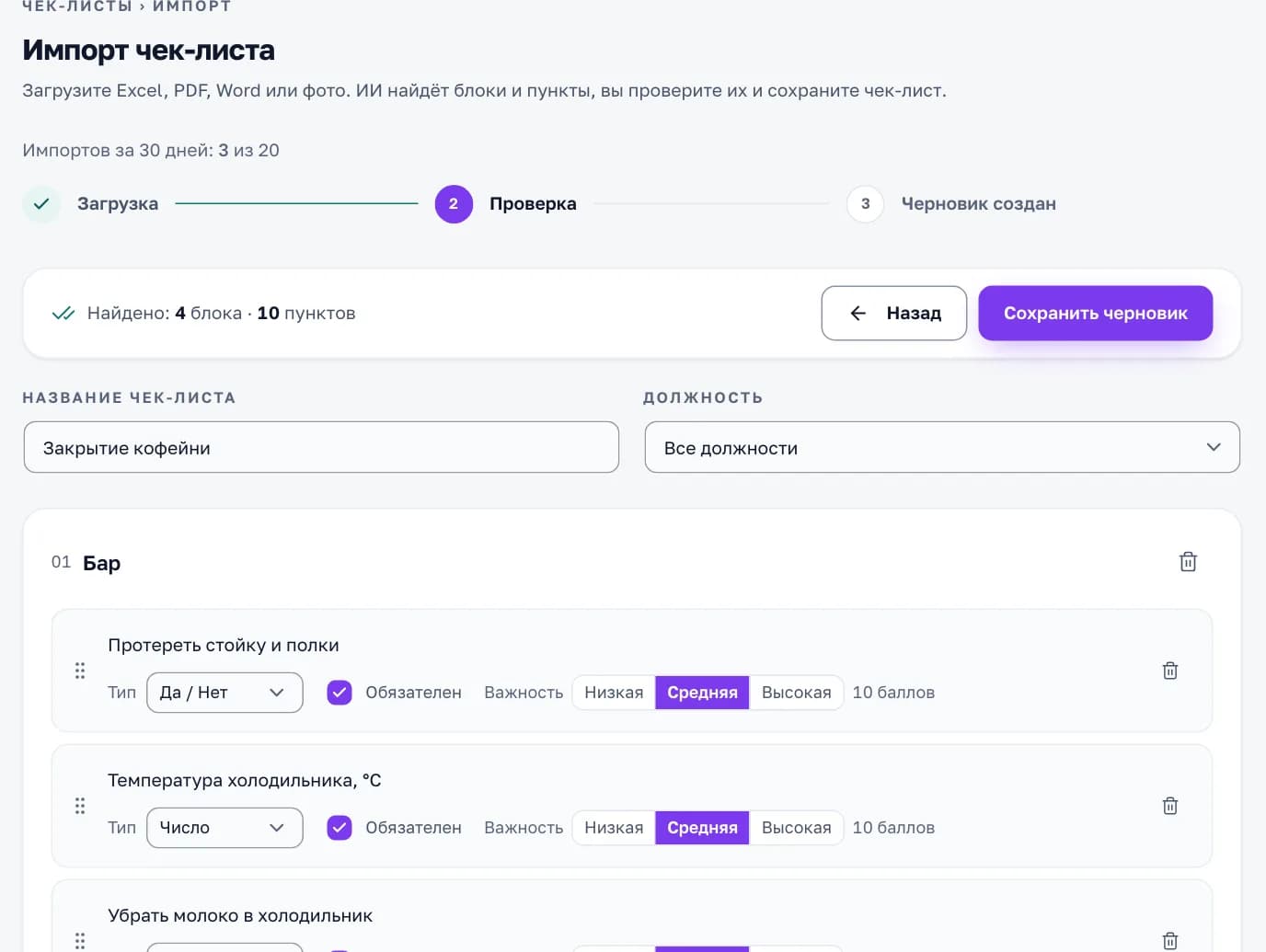Click item title Убрать молоко в холодильник
Viewport: 1266px width, 952px height.
coord(240,915)
